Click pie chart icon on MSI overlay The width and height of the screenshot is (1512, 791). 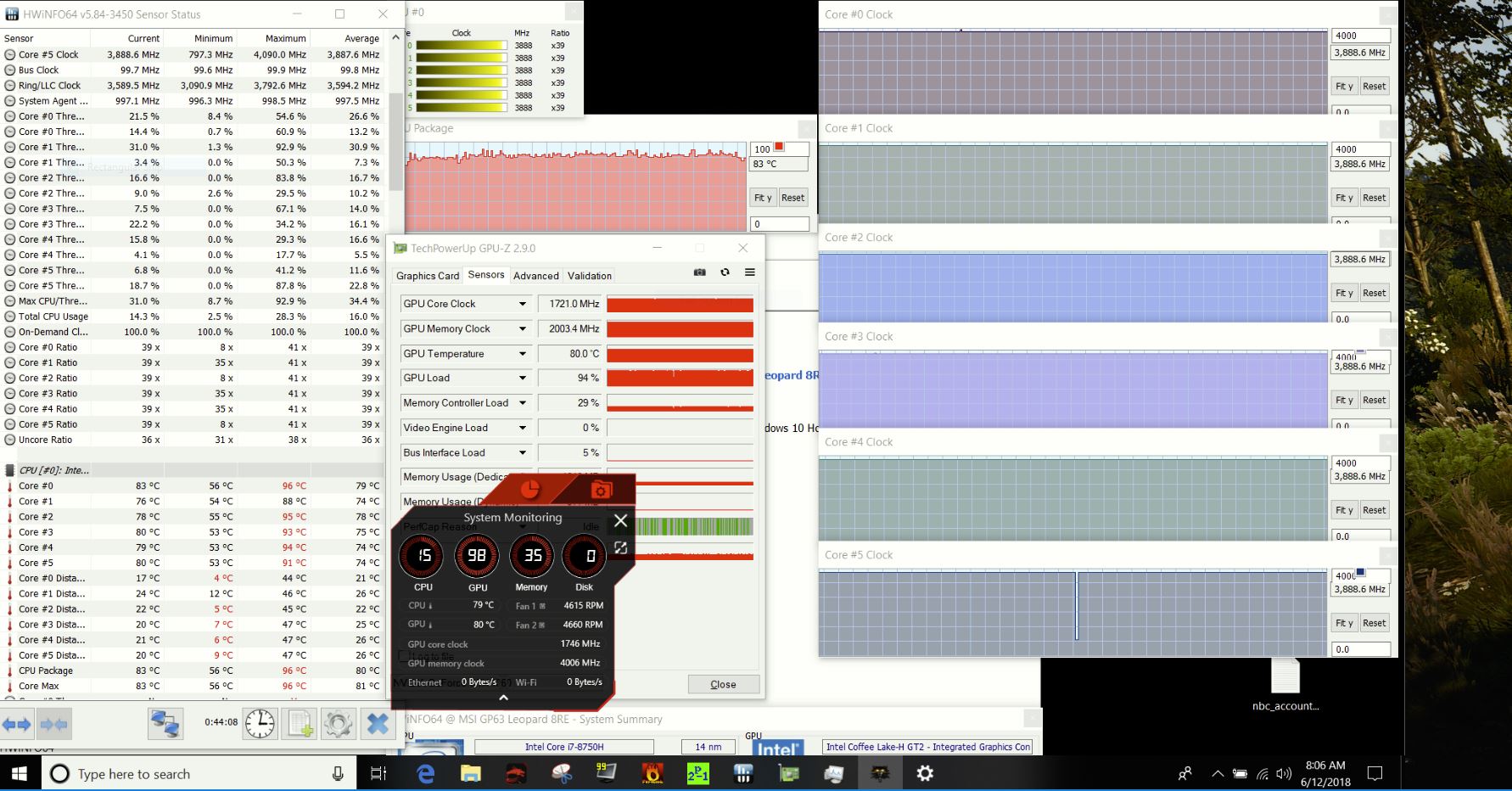[x=529, y=490]
